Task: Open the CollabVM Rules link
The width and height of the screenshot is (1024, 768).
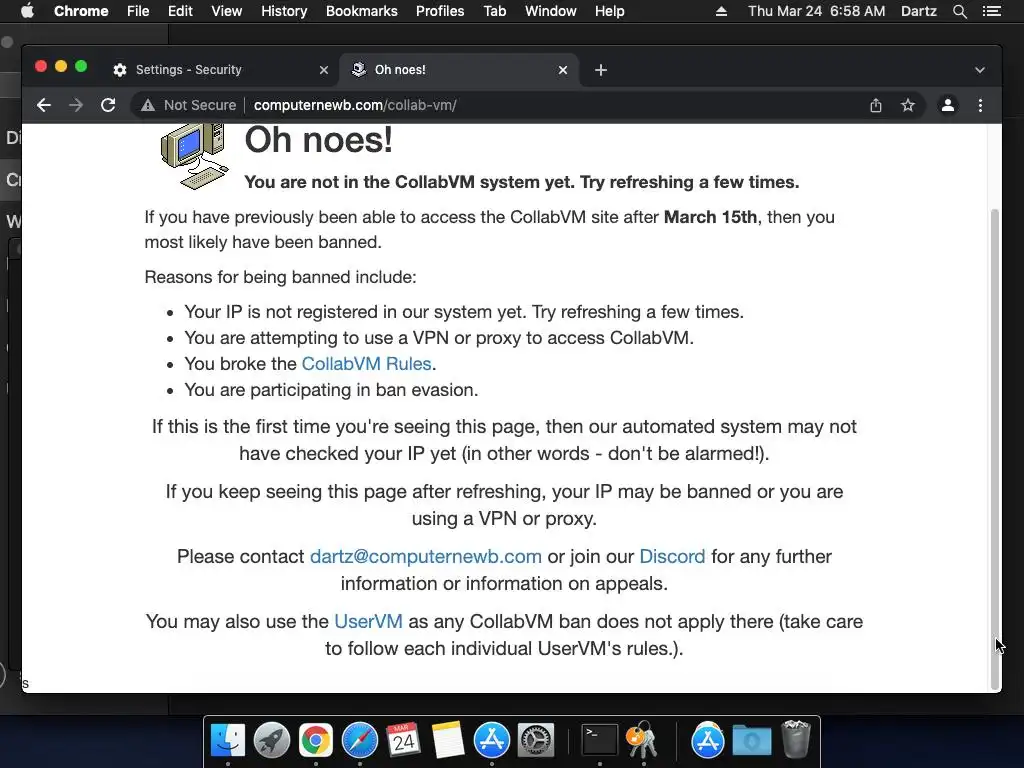Action: (x=366, y=364)
